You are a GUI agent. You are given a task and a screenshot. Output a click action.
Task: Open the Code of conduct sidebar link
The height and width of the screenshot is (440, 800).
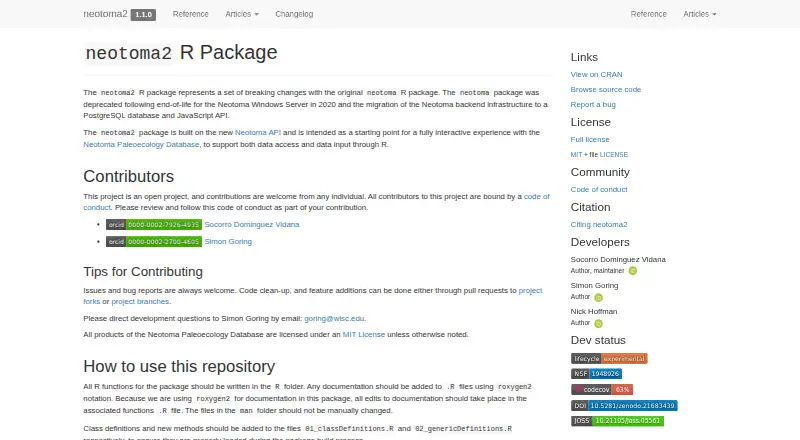599,189
